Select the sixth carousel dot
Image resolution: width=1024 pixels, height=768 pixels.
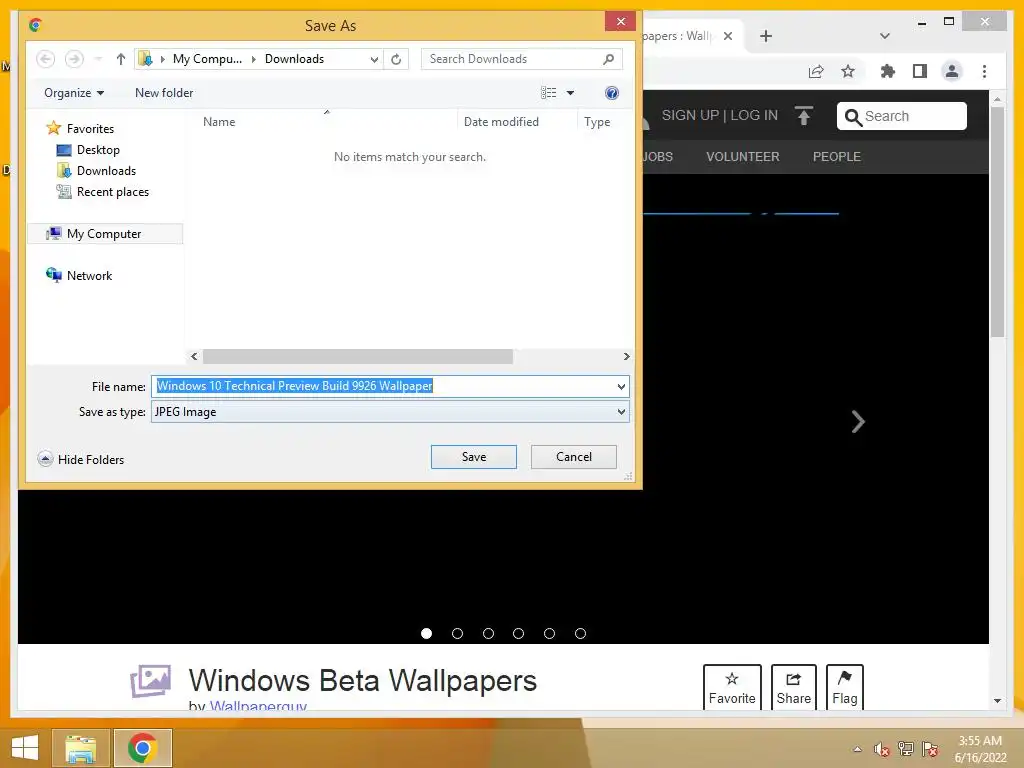tap(580, 633)
